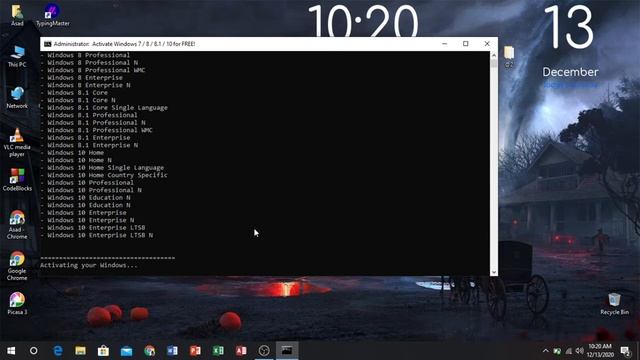The width and height of the screenshot is (640, 360).
Task: Open network status in system tray
Action: tap(569, 351)
